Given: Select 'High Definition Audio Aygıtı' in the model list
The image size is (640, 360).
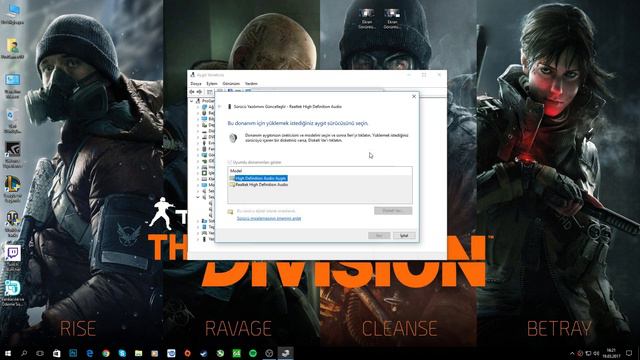Looking at the screenshot, I should pos(261,178).
